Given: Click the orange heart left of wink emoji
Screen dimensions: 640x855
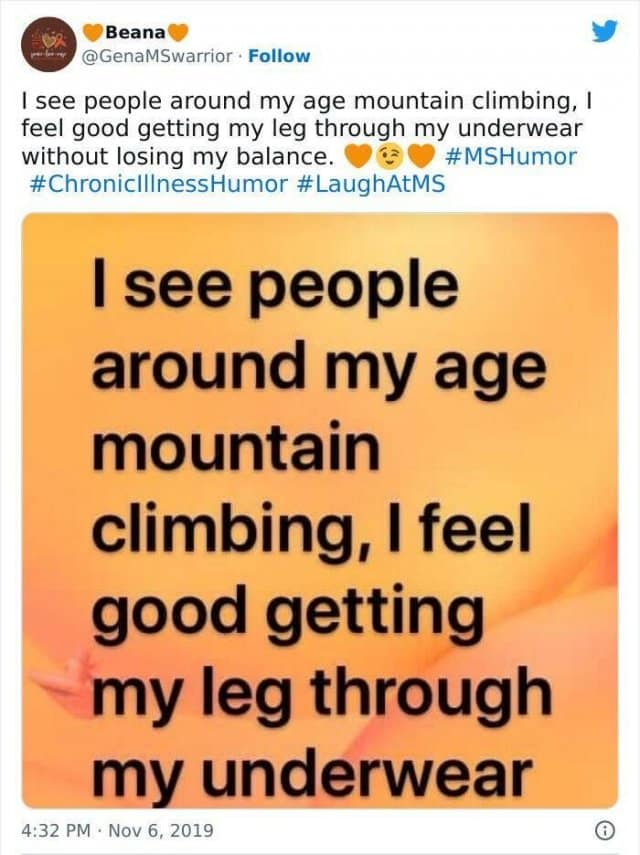Looking at the screenshot, I should point(356,157).
